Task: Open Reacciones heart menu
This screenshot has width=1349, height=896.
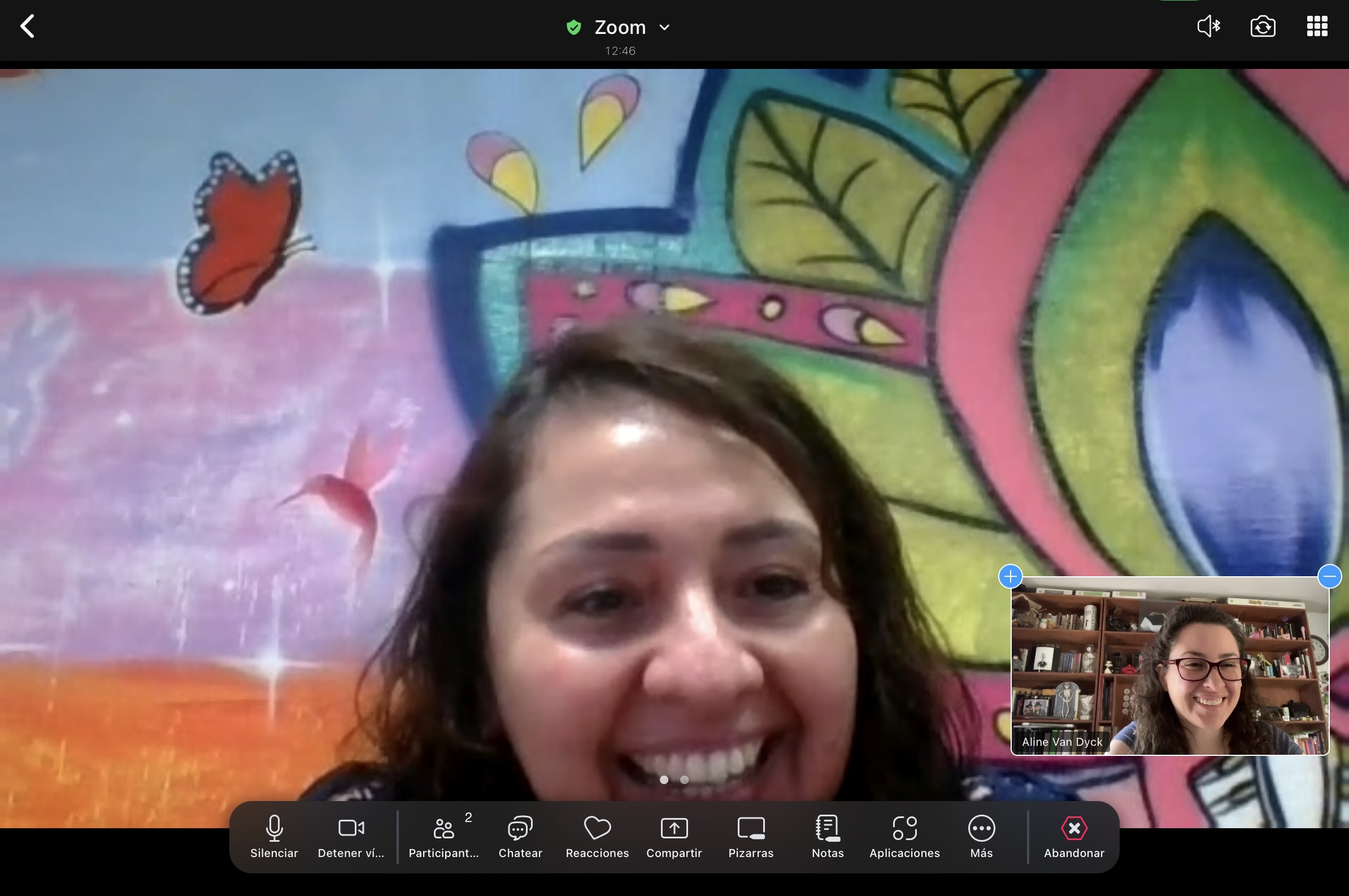Action: point(597,837)
